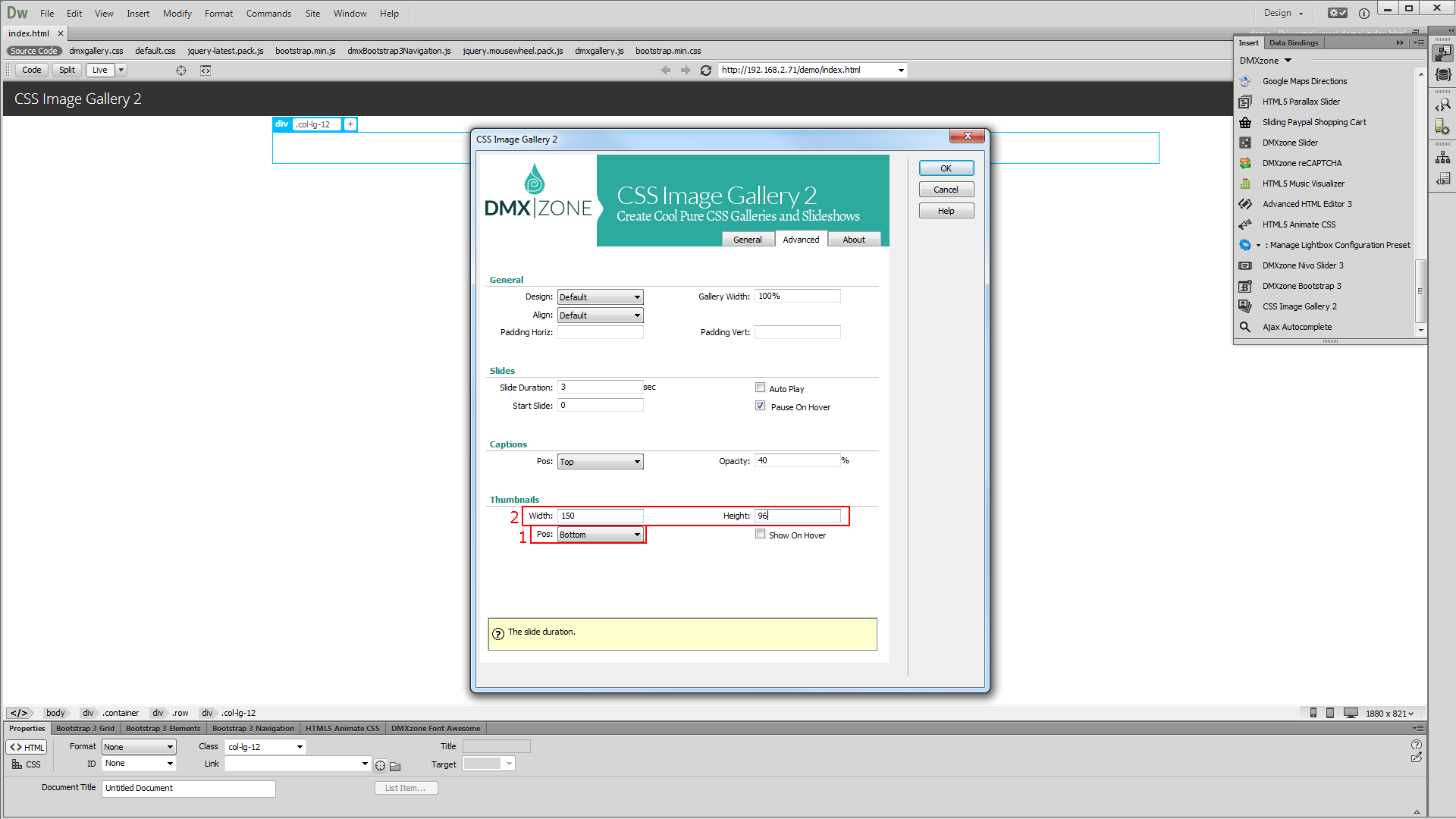
Task: Open the DMXzone insert category dropdown
Action: 1265,61
